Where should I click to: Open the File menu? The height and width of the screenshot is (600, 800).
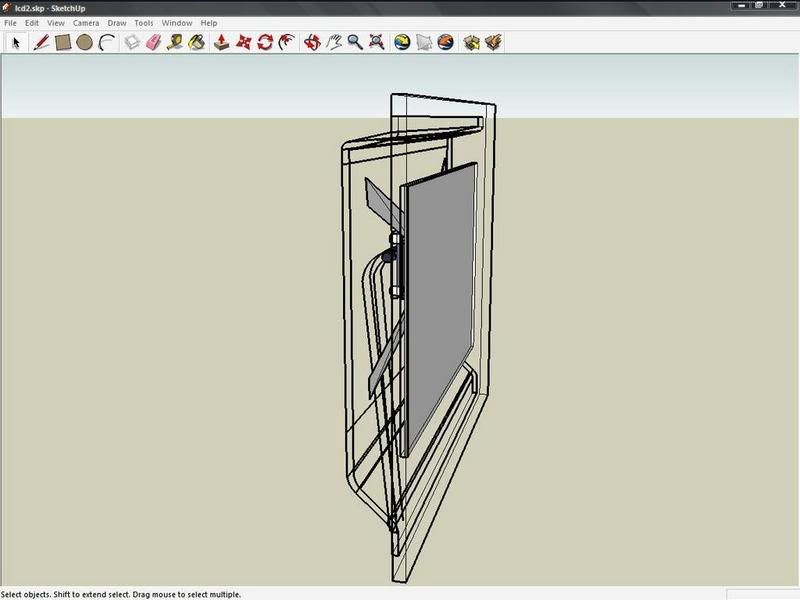click(10, 22)
